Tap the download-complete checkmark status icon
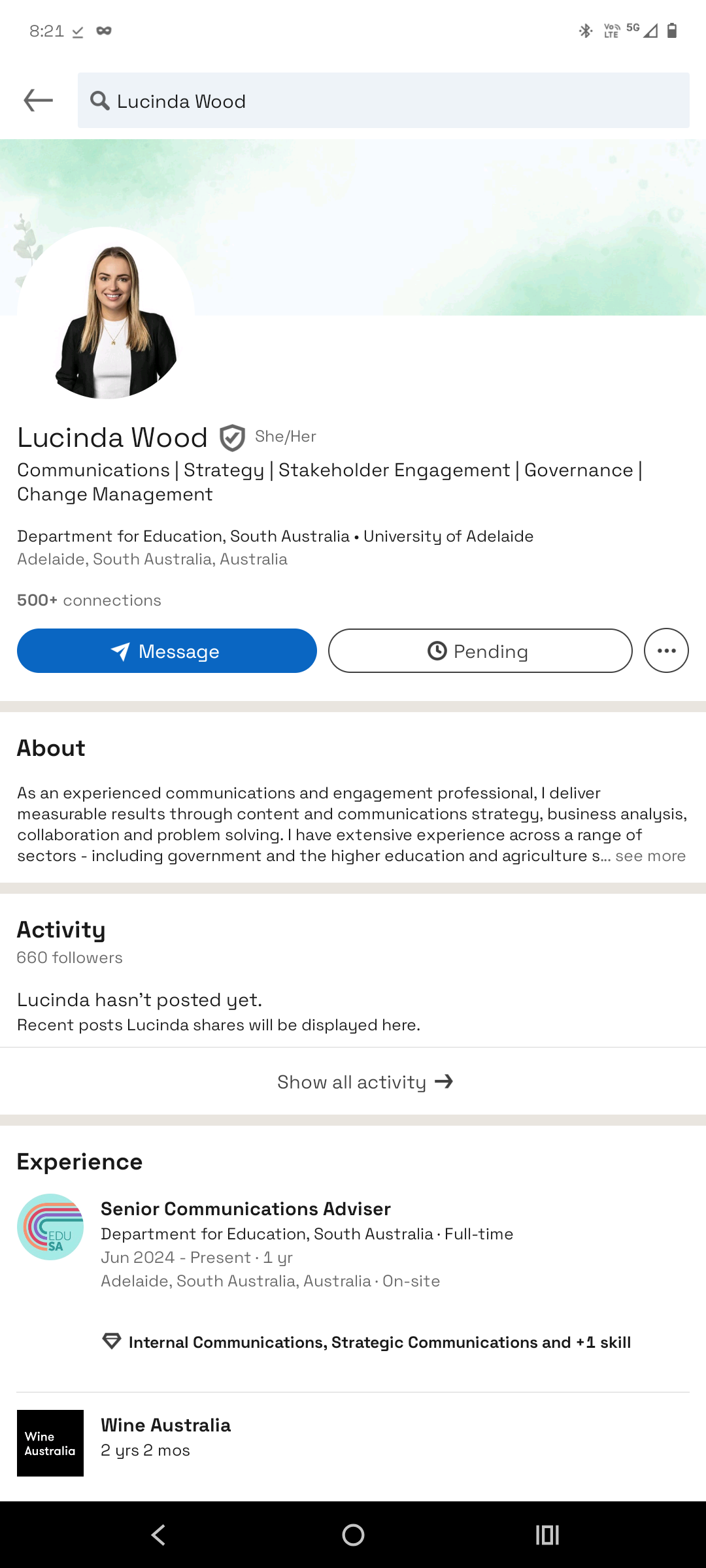 pyautogui.click(x=78, y=31)
